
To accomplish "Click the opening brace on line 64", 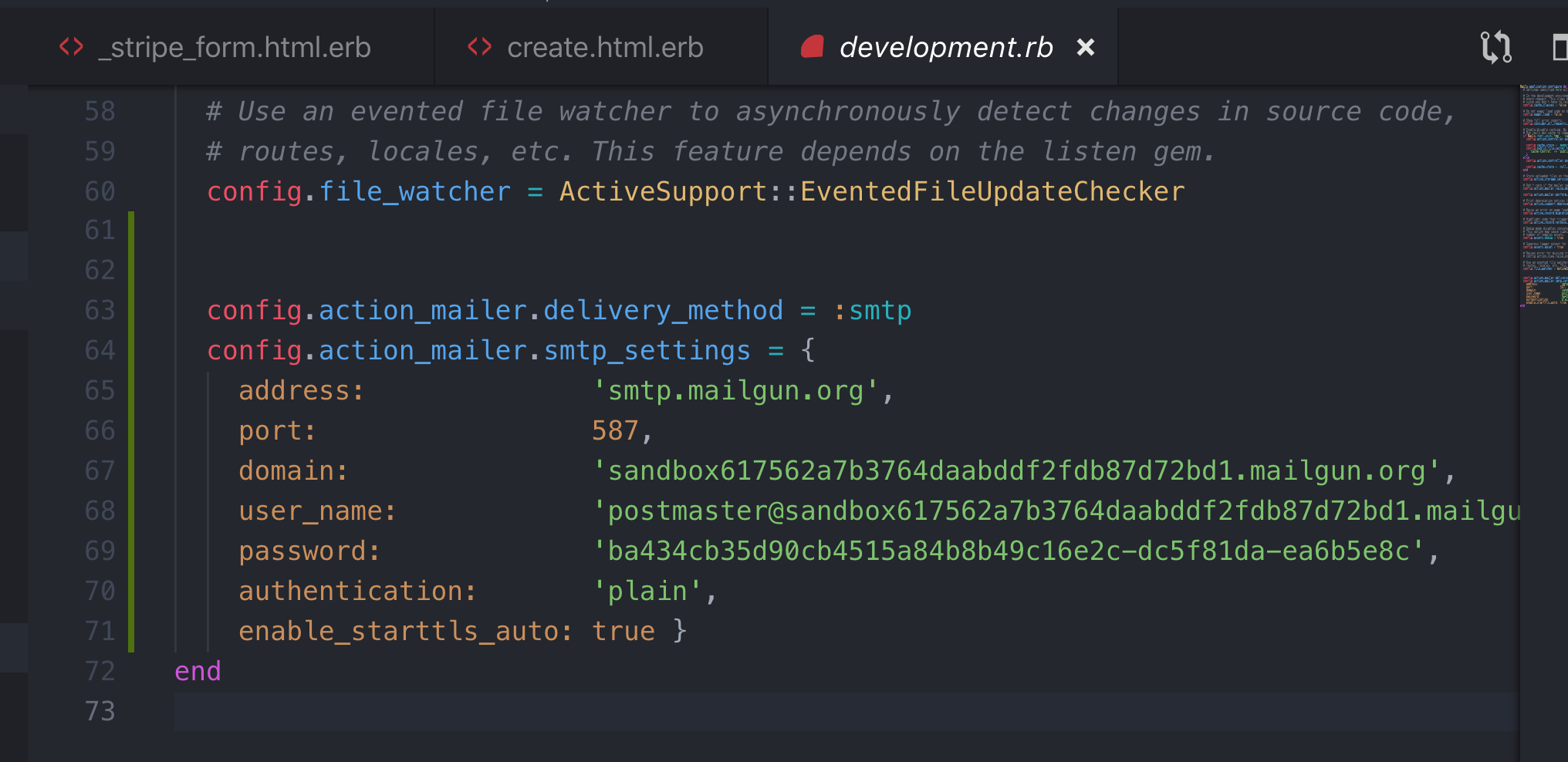I will click(808, 351).
